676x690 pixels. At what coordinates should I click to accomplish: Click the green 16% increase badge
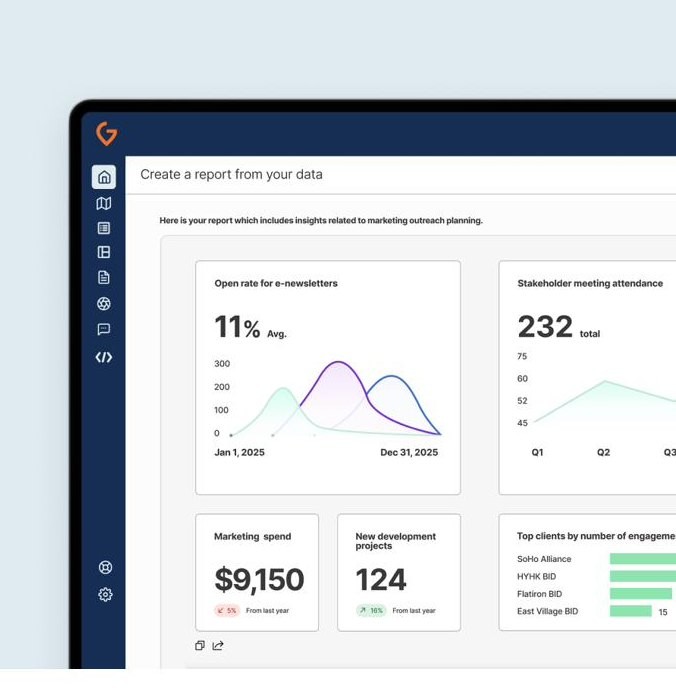click(371, 611)
